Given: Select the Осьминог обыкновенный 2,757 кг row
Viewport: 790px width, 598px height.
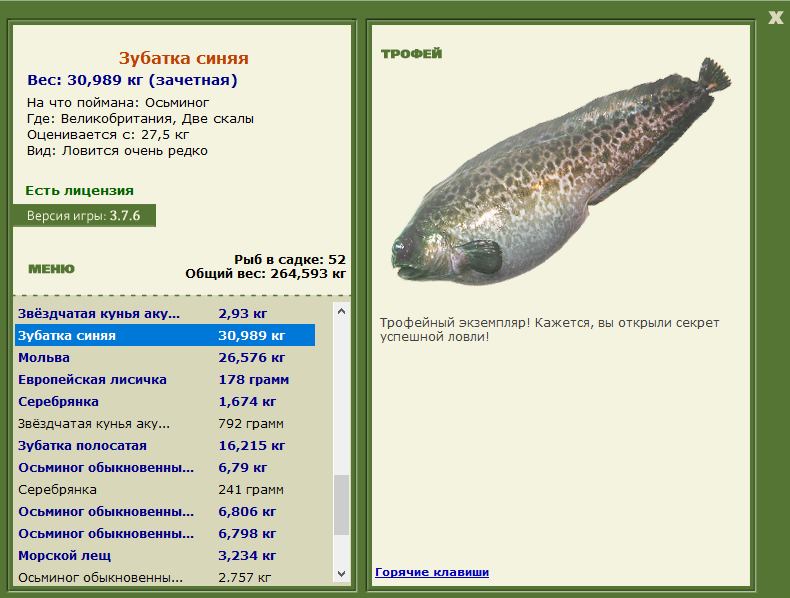Looking at the screenshot, I should click(x=165, y=577).
